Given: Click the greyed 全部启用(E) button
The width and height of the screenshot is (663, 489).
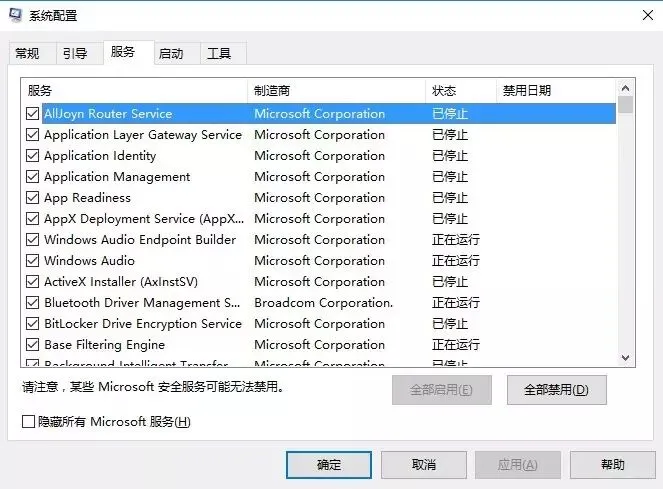Looking at the screenshot, I should pyautogui.click(x=441, y=390).
